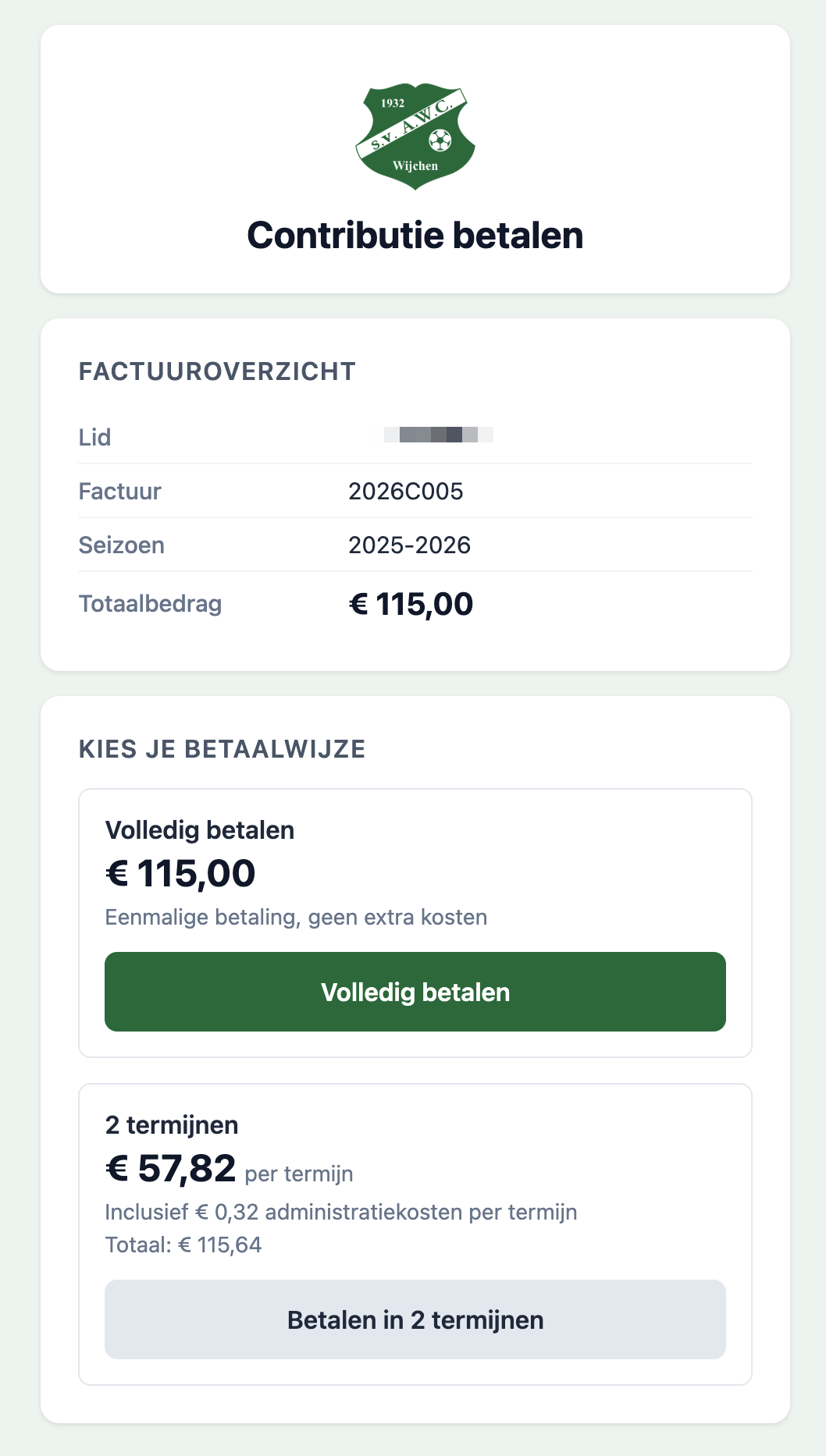Click the € 115,00 price in the full payment card
Viewport: 826px width, 1456px height.
coord(180,872)
